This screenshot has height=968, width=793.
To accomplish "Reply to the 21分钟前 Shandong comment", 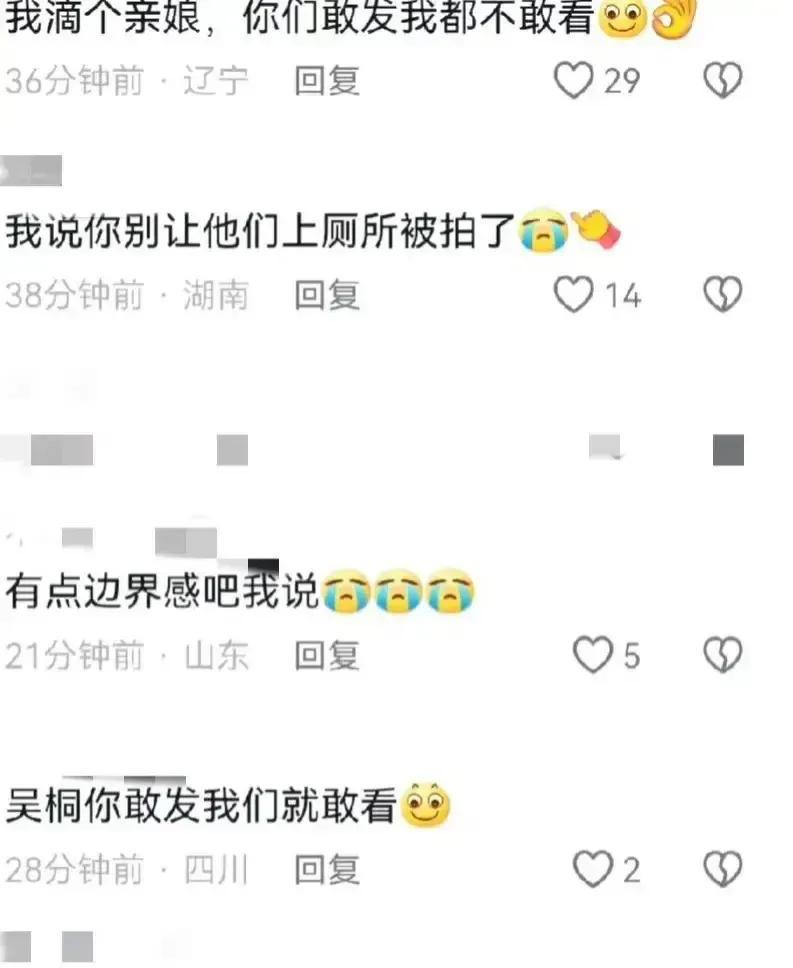I will click(x=327, y=655).
